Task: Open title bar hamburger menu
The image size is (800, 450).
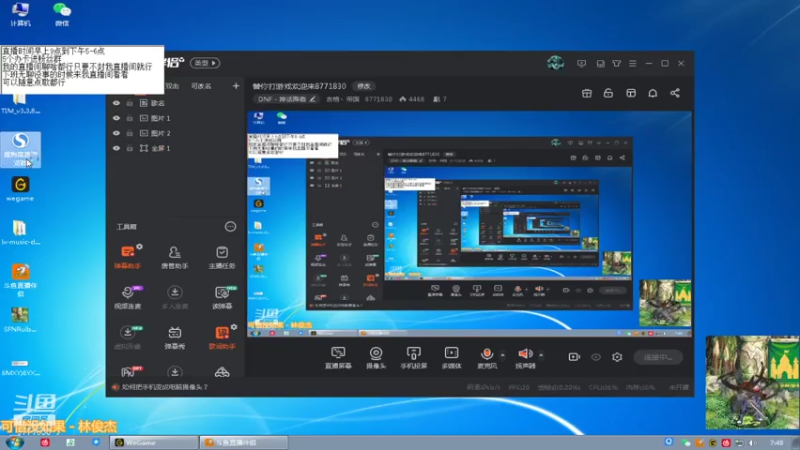Action: [x=633, y=63]
